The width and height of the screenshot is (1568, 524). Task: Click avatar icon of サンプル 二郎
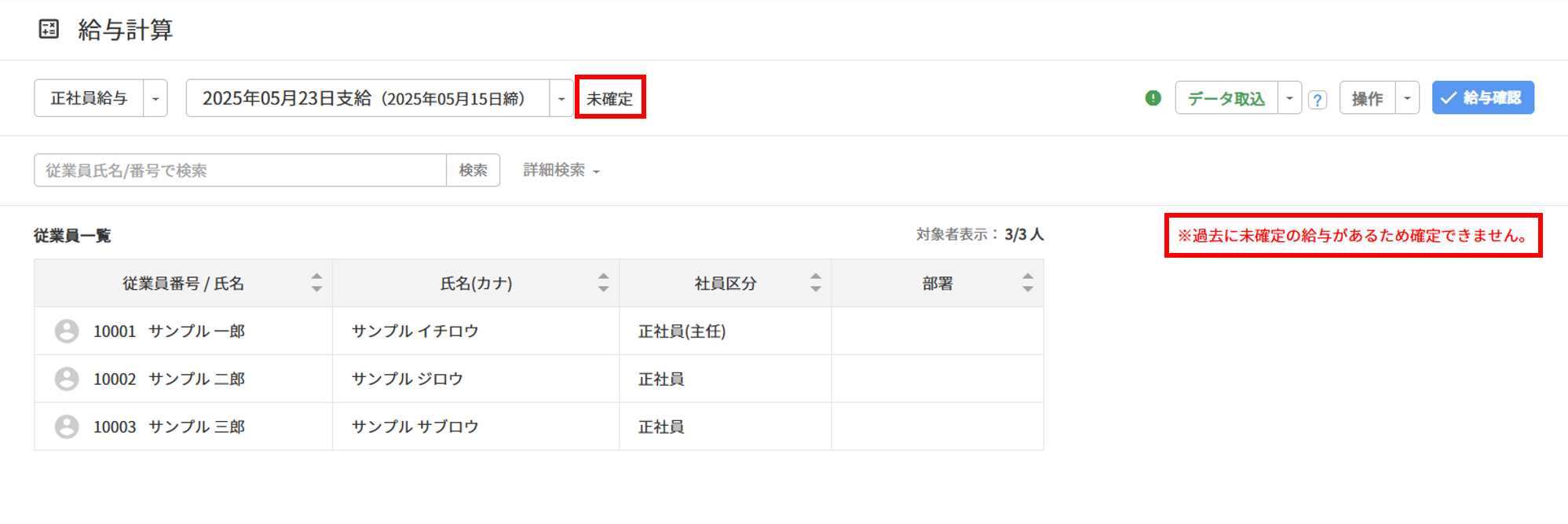coord(67,379)
